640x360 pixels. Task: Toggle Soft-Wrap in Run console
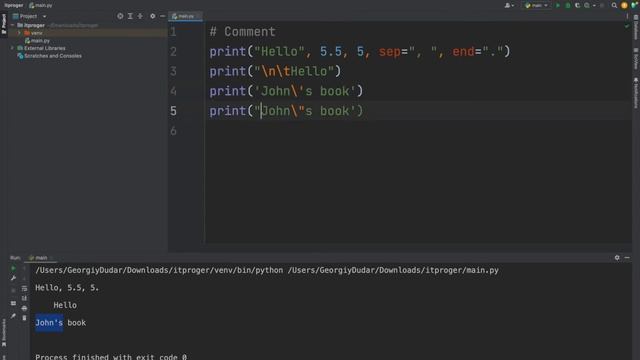[x=24, y=289]
